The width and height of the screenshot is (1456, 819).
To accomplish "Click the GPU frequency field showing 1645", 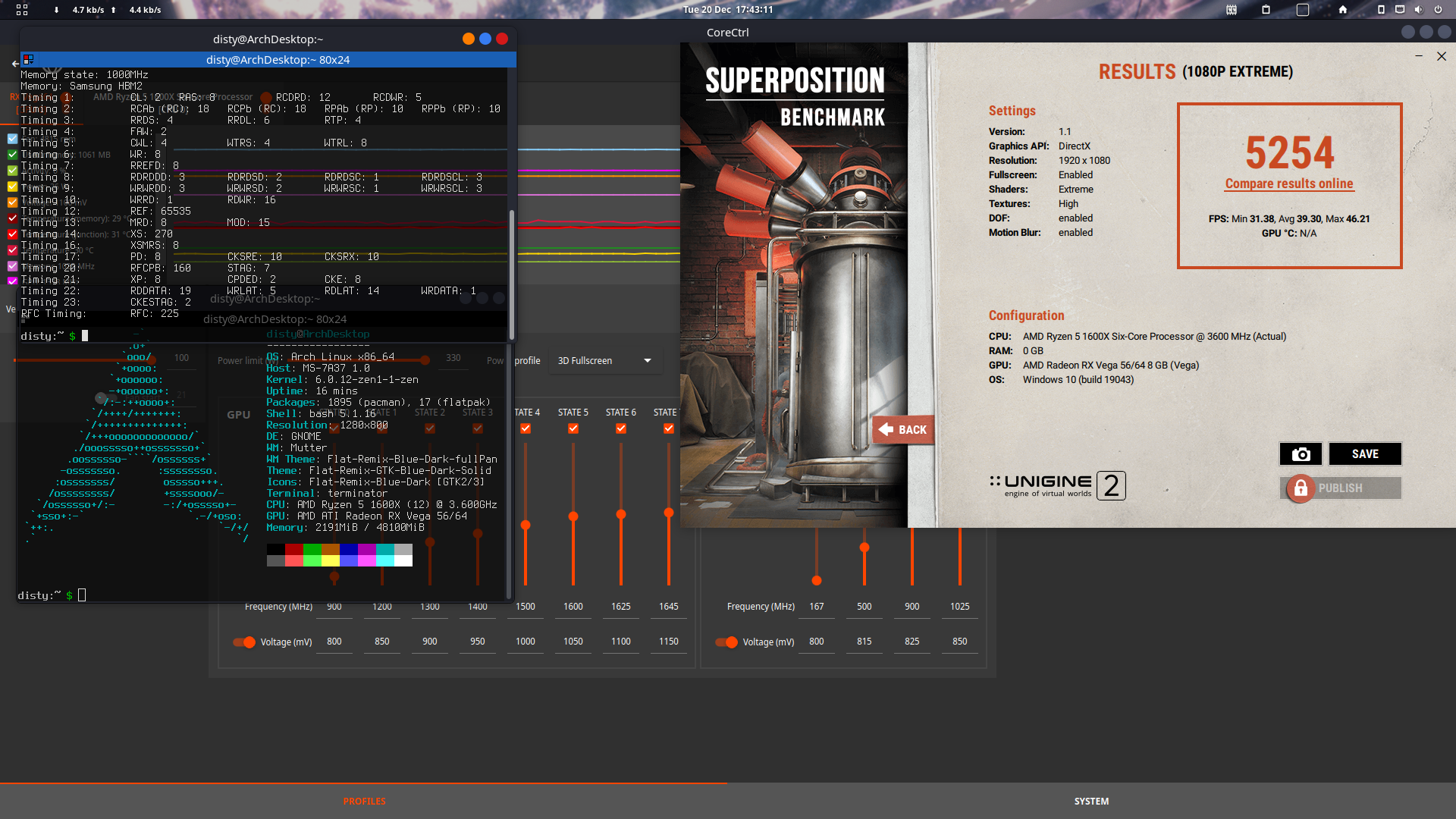I will click(669, 607).
